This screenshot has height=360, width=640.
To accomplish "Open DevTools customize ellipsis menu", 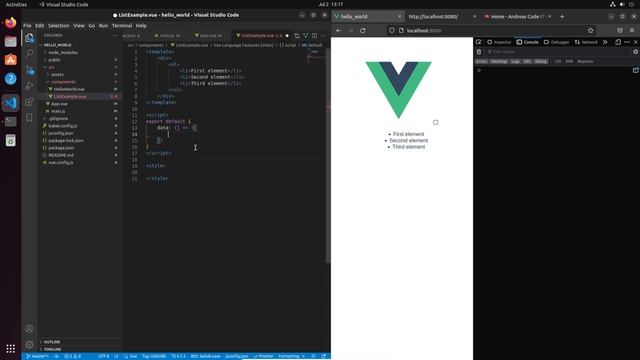I will 627,42.
